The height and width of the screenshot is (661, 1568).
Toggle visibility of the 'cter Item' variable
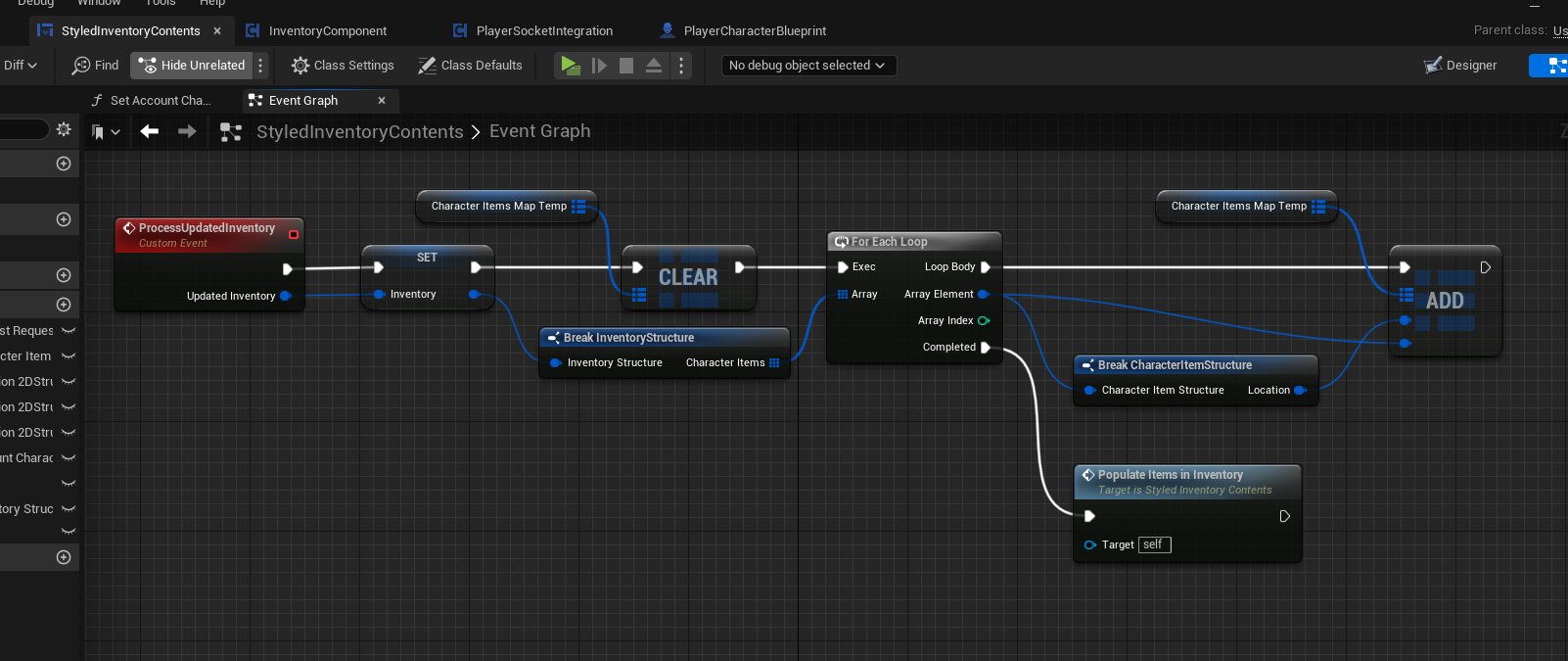[69, 356]
